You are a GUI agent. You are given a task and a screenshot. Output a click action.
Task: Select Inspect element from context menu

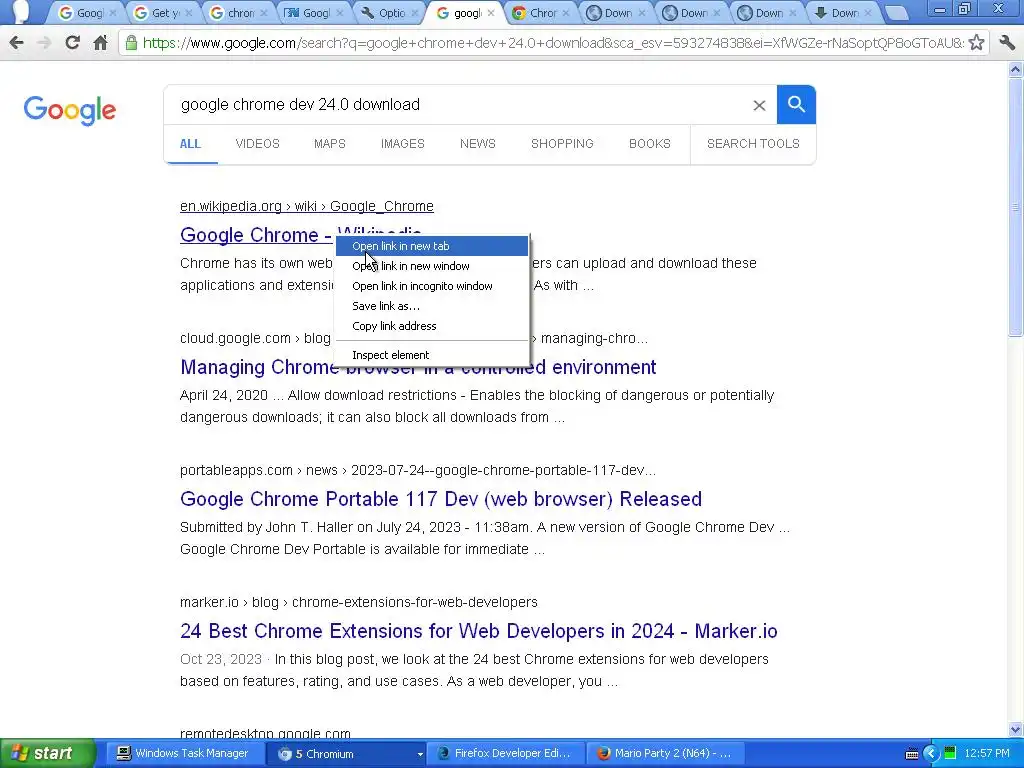pyautogui.click(x=432, y=355)
